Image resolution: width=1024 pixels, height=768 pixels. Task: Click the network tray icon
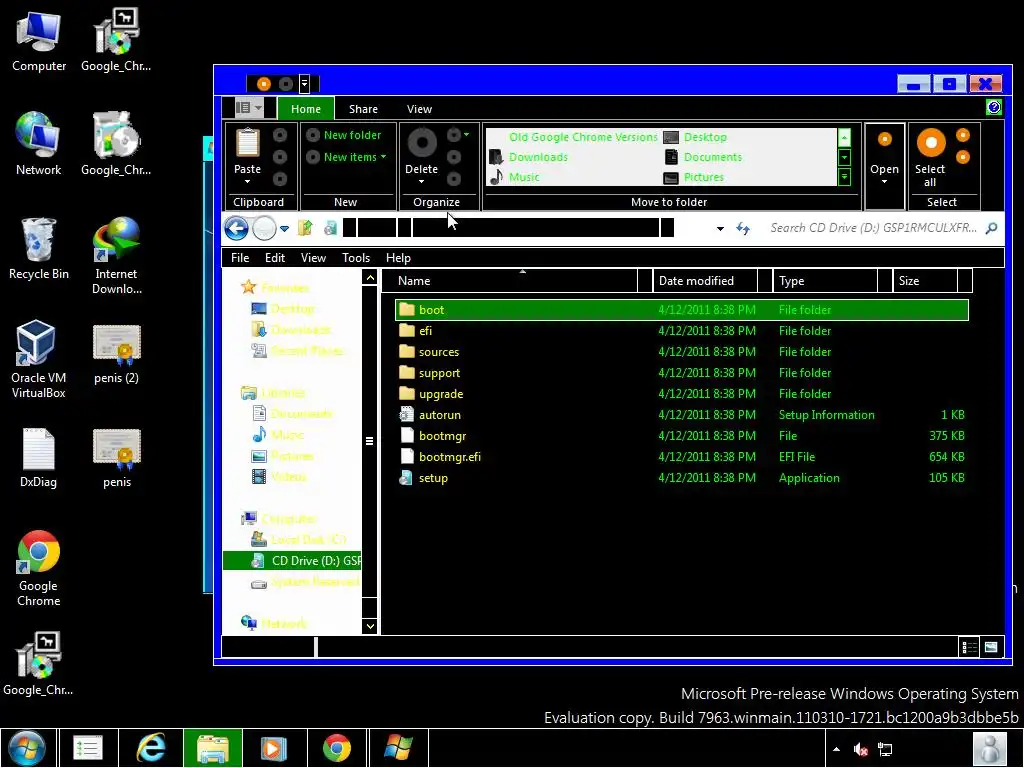pyautogui.click(x=885, y=749)
